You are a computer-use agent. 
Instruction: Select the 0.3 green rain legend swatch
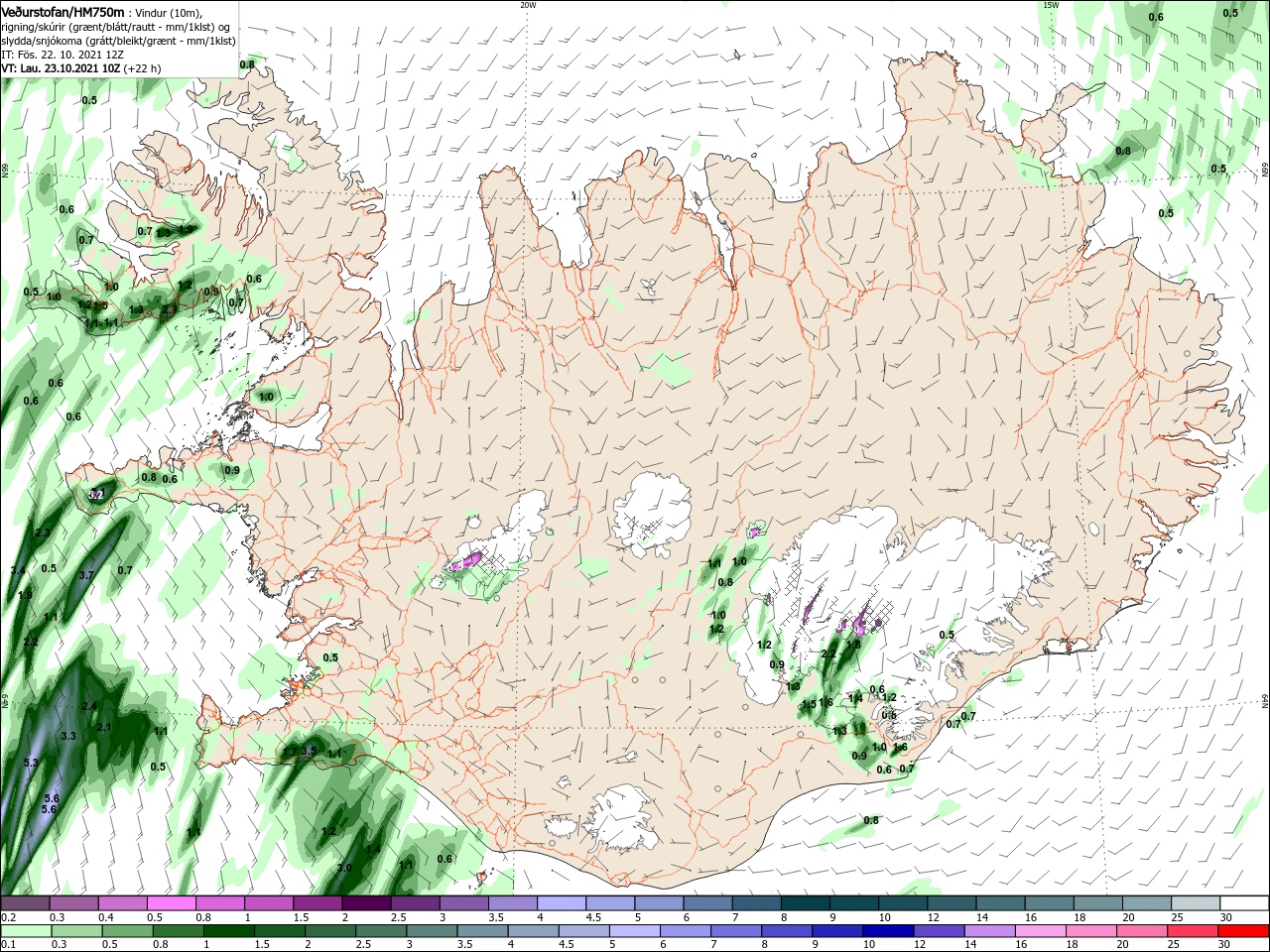click(79, 931)
